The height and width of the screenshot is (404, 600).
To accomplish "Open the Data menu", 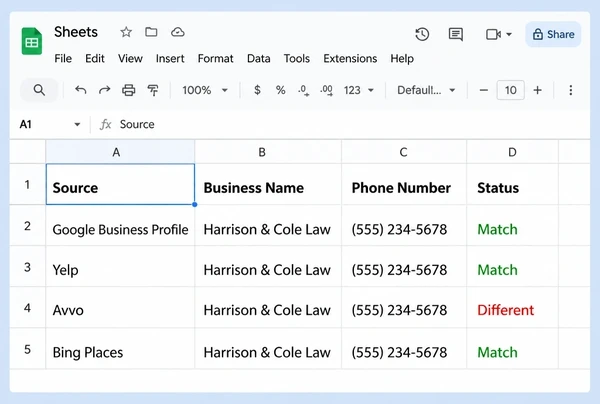I will [259, 59].
